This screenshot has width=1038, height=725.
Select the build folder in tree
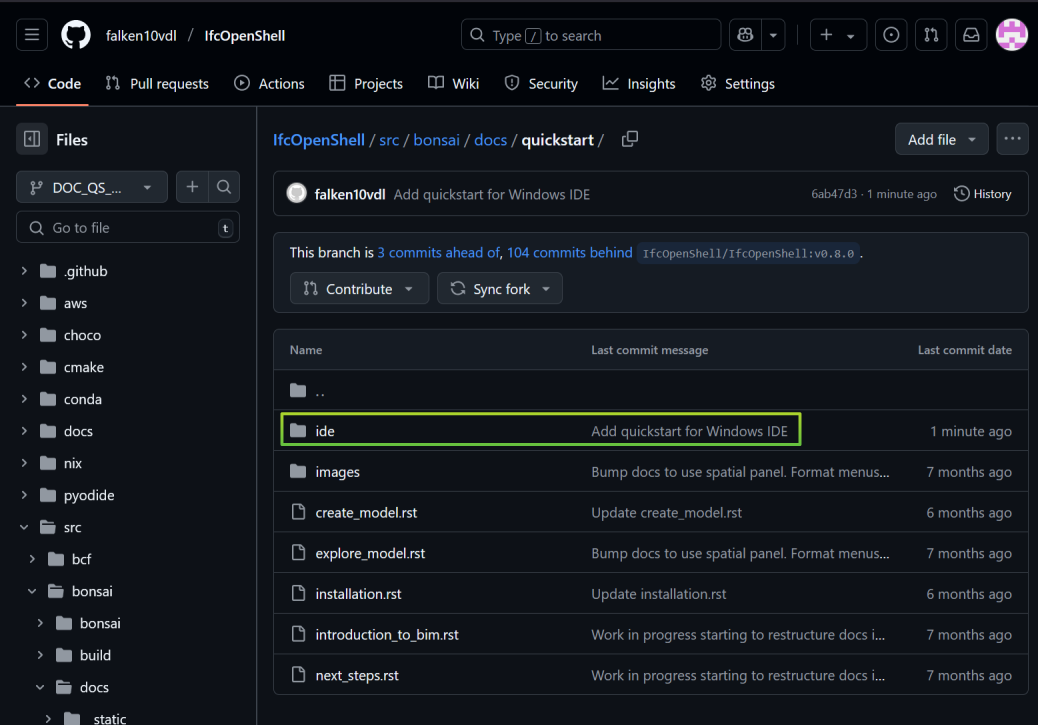coord(95,655)
